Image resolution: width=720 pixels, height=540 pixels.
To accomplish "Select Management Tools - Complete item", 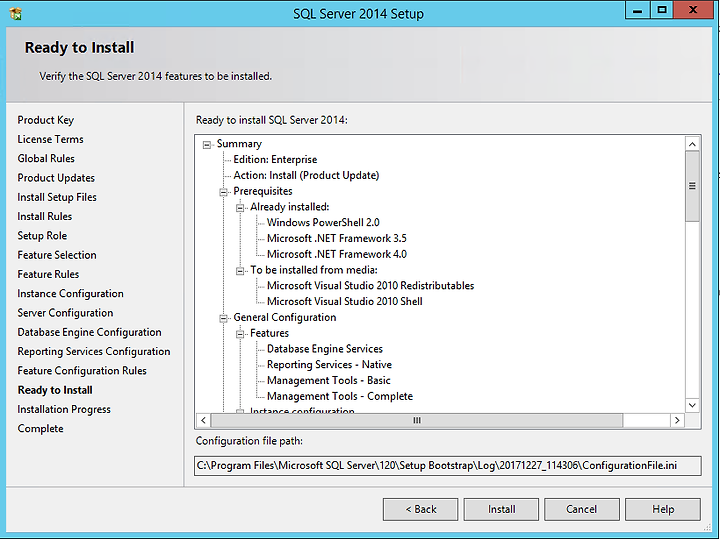I will pos(340,396).
